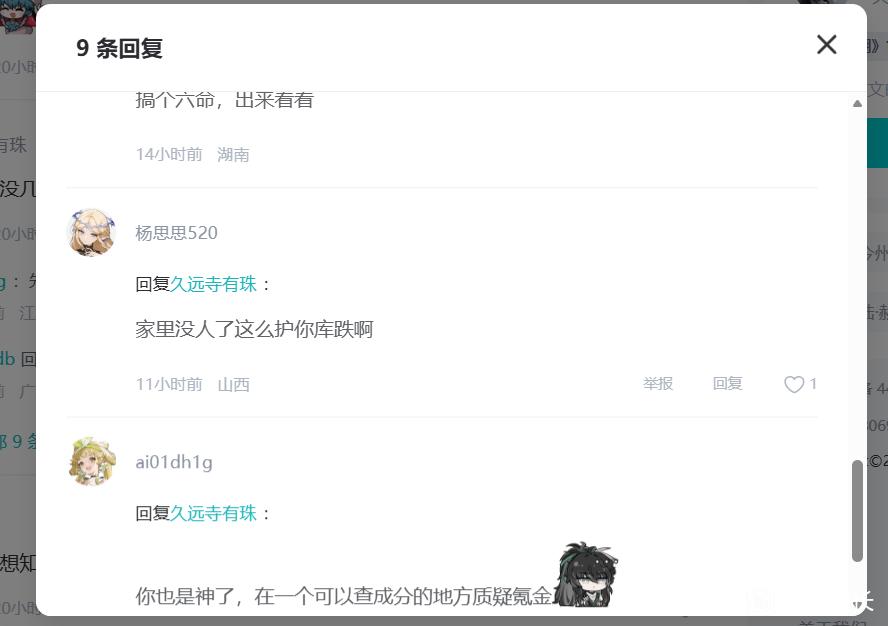Click the 14小时前 timestamp
The image size is (888, 626).
(169, 154)
